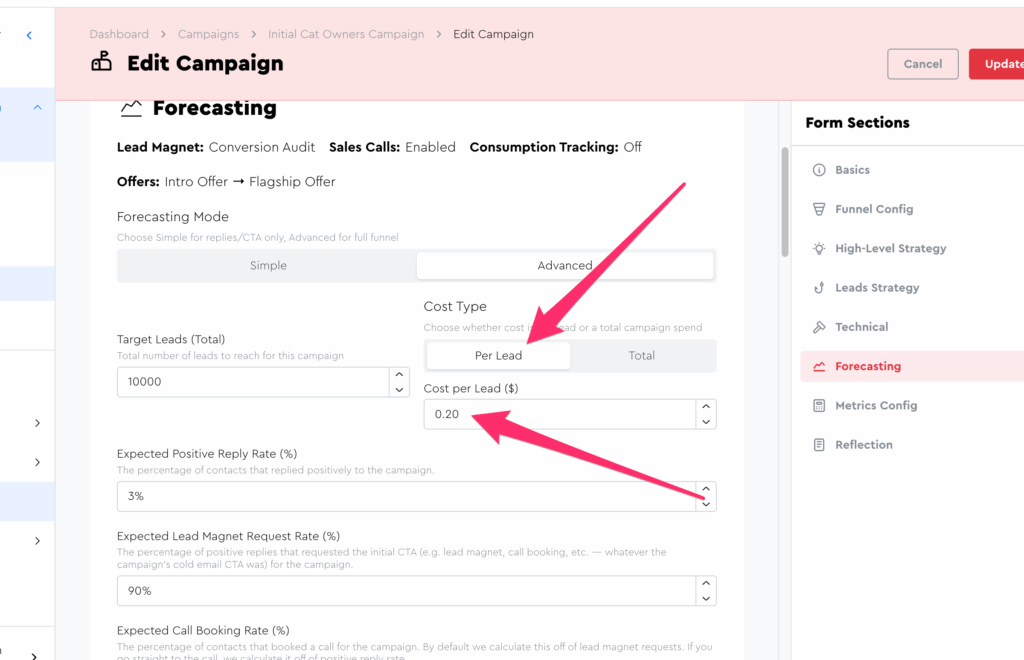Increase Target Leads with up stepper arrow
This screenshot has height=660, width=1024.
(x=400, y=375)
